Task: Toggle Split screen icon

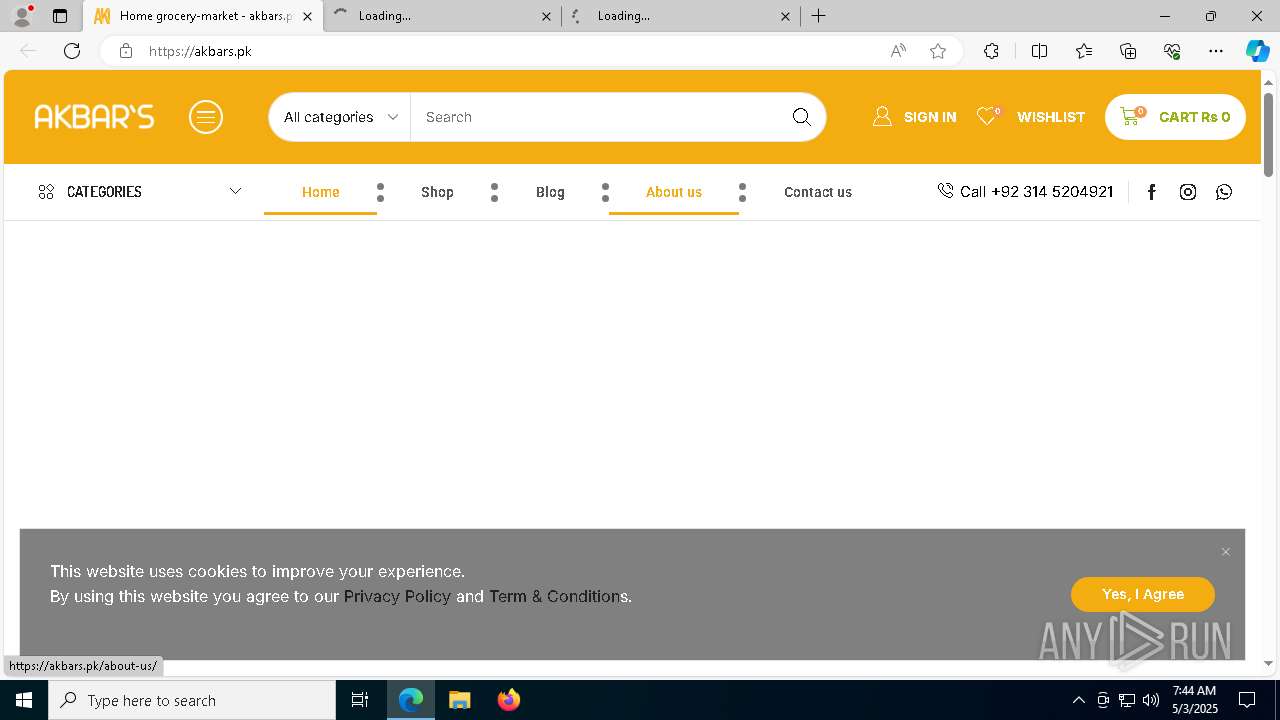Action: (1039, 51)
